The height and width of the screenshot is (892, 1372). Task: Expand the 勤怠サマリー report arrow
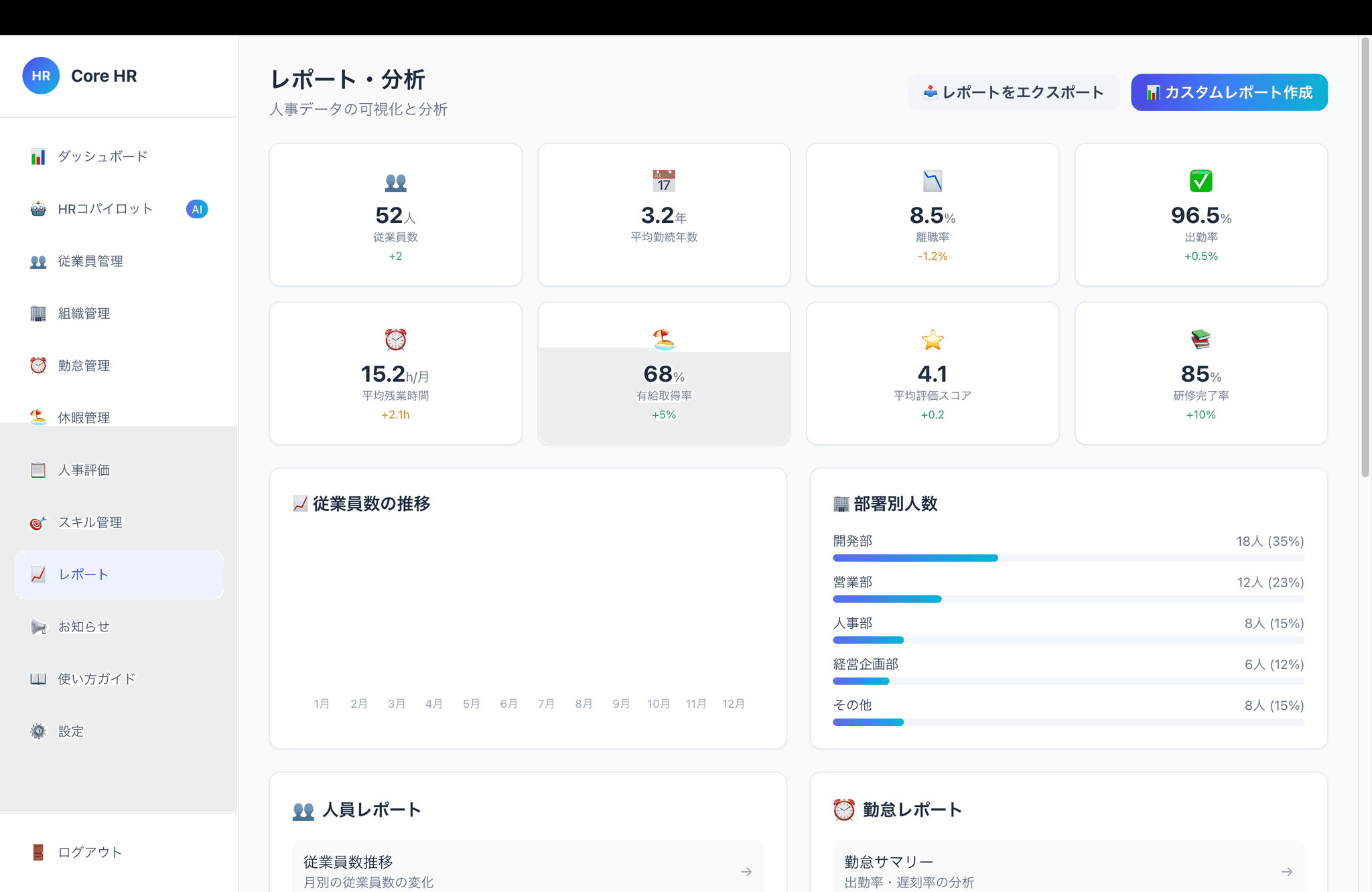click(x=1286, y=871)
